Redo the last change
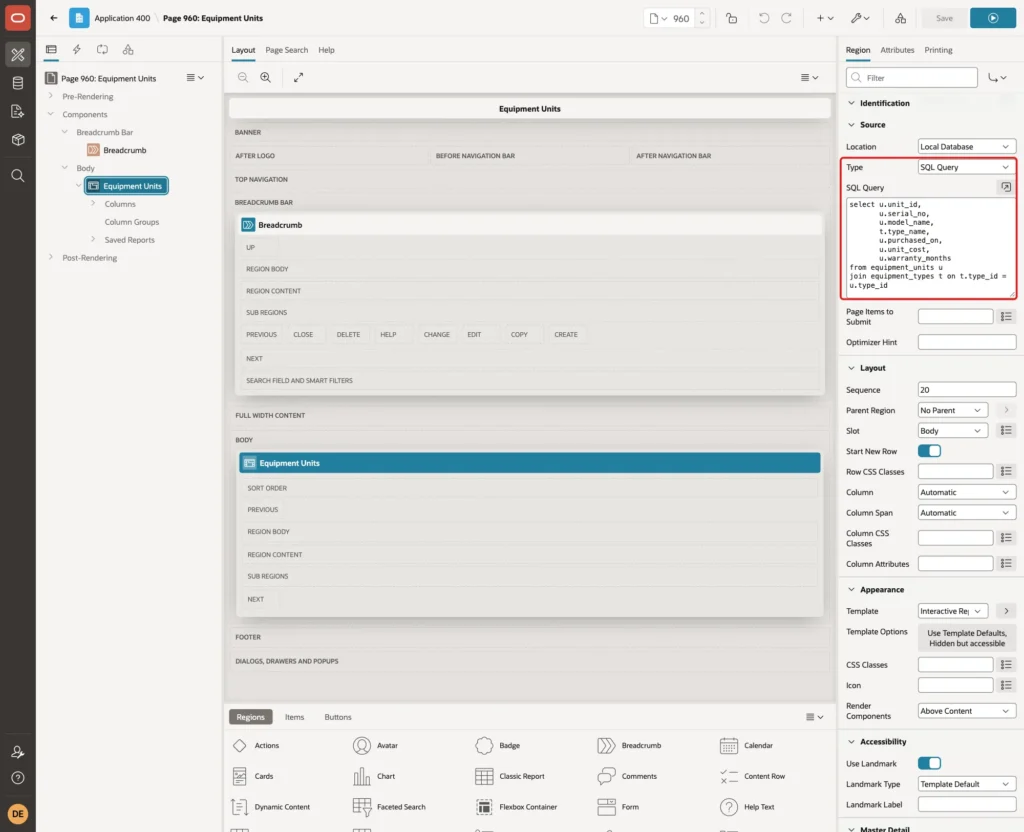Image resolution: width=1024 pixels, height=832 pixels. (x=786, y=18)
